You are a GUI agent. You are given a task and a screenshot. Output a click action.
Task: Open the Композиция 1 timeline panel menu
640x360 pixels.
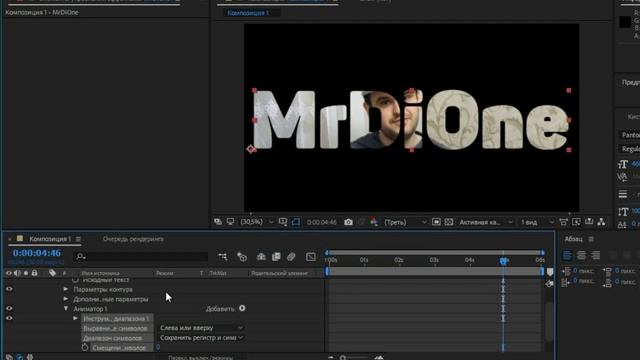tap(78, 239)
